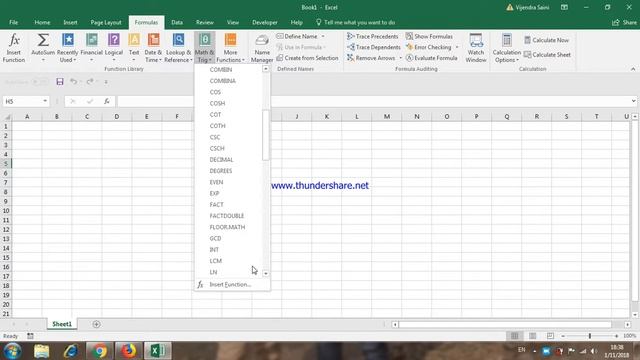Switch to the Home tab
Screen dimensions: 640x360
(42, 22)
